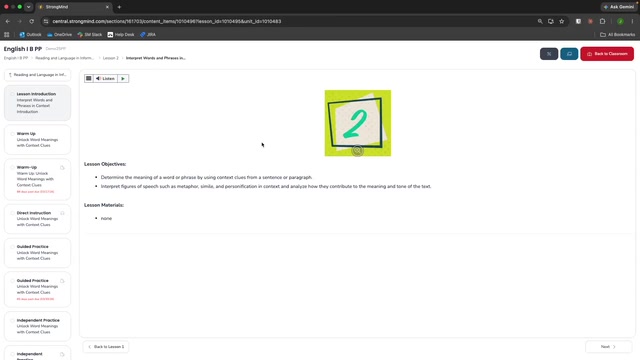The width and height of the screenshot is (640, 360).
Task: Return via Back to Classroom button
Action: 607,54
